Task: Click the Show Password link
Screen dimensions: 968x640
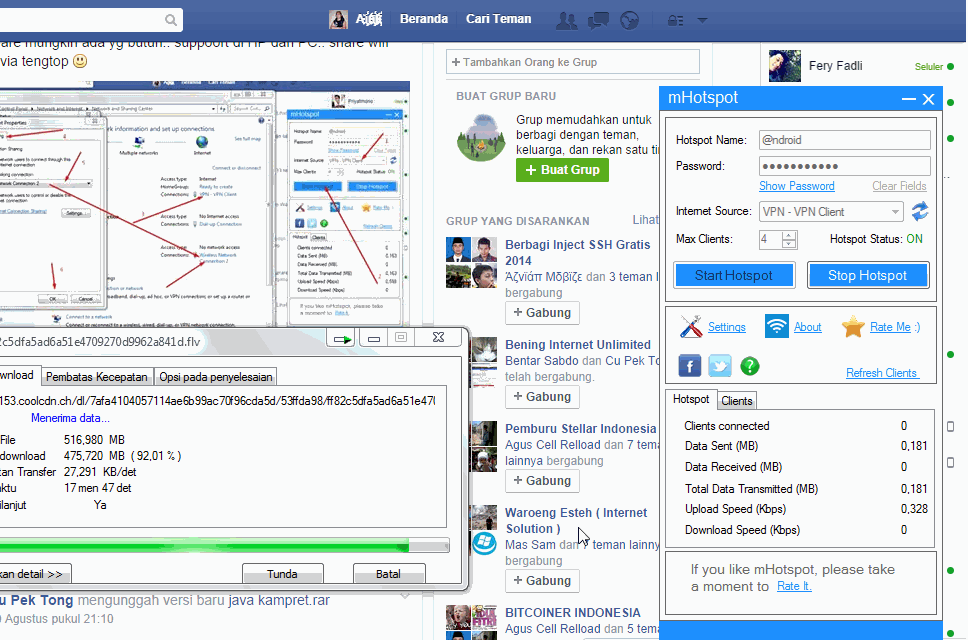Action: click(796, 186)
